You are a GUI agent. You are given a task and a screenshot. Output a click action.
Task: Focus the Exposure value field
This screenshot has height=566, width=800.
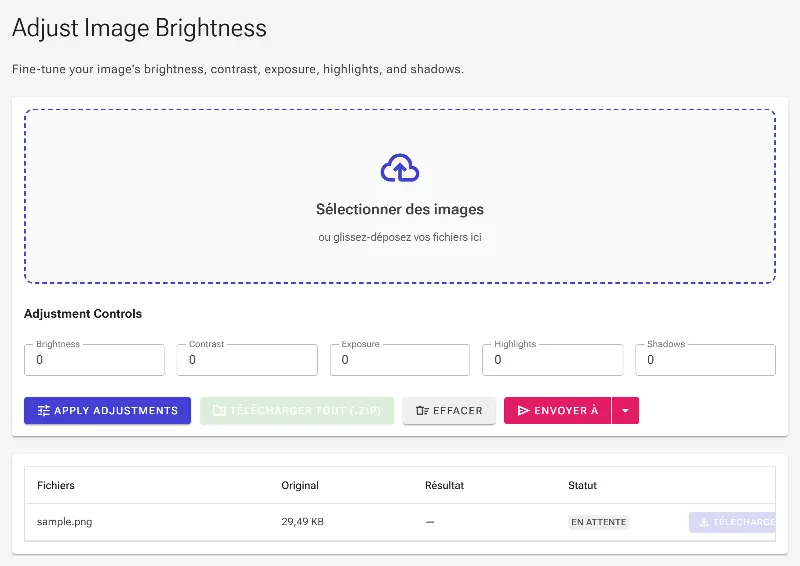click(x=400, y=360)
